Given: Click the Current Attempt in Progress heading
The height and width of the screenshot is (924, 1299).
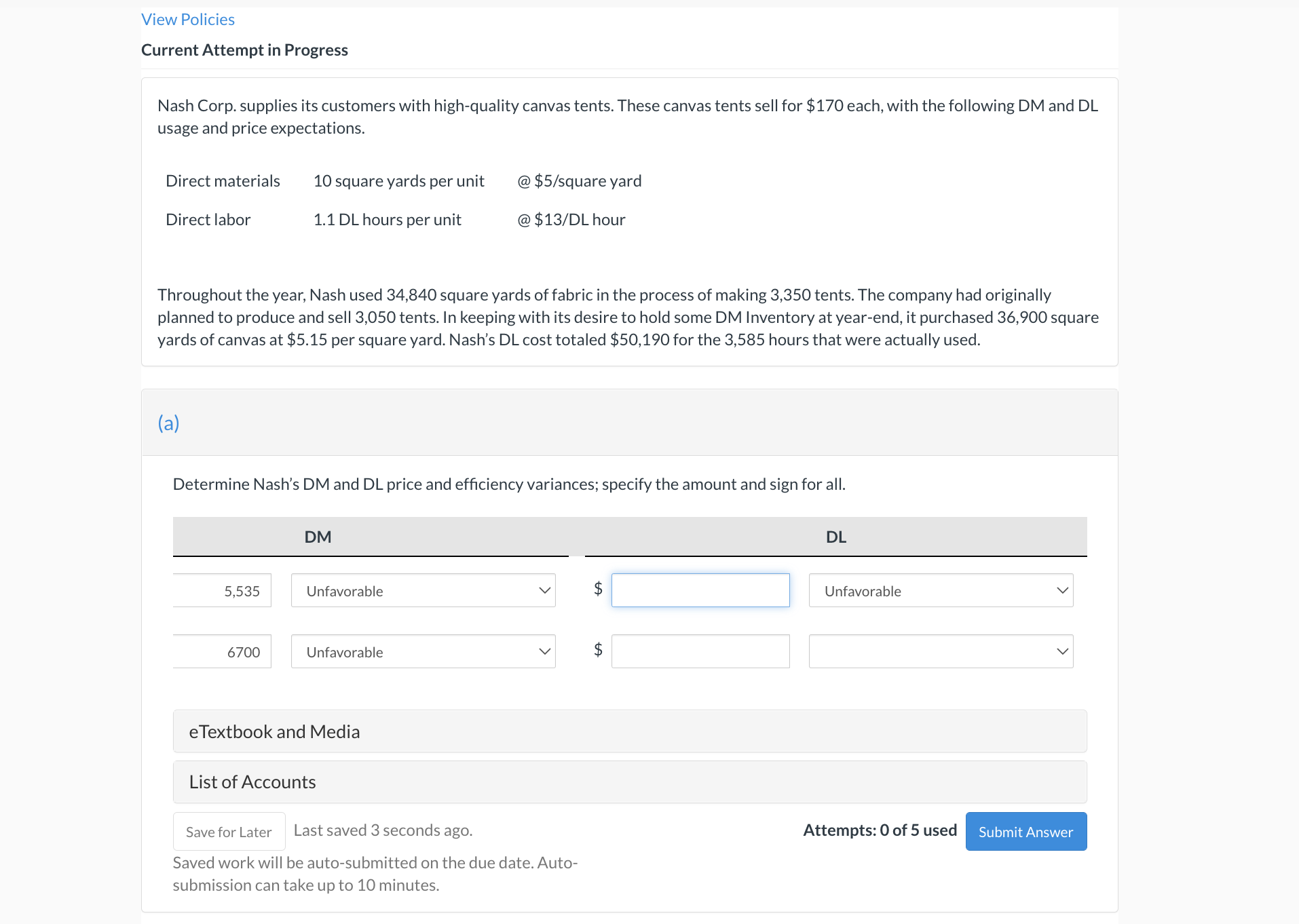Looking at the screenshot, I should point(244,49).
